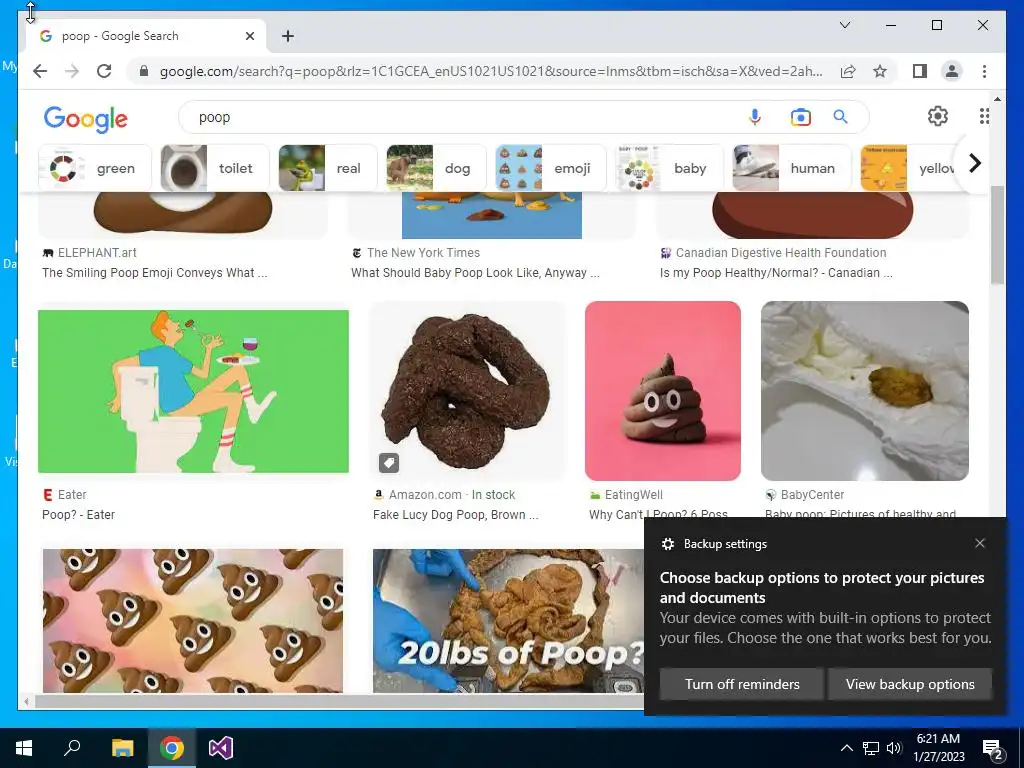Viewport: 1024px width, 768px height.
Task: Open the share this page icon
Action: click(x=848, y=71)
